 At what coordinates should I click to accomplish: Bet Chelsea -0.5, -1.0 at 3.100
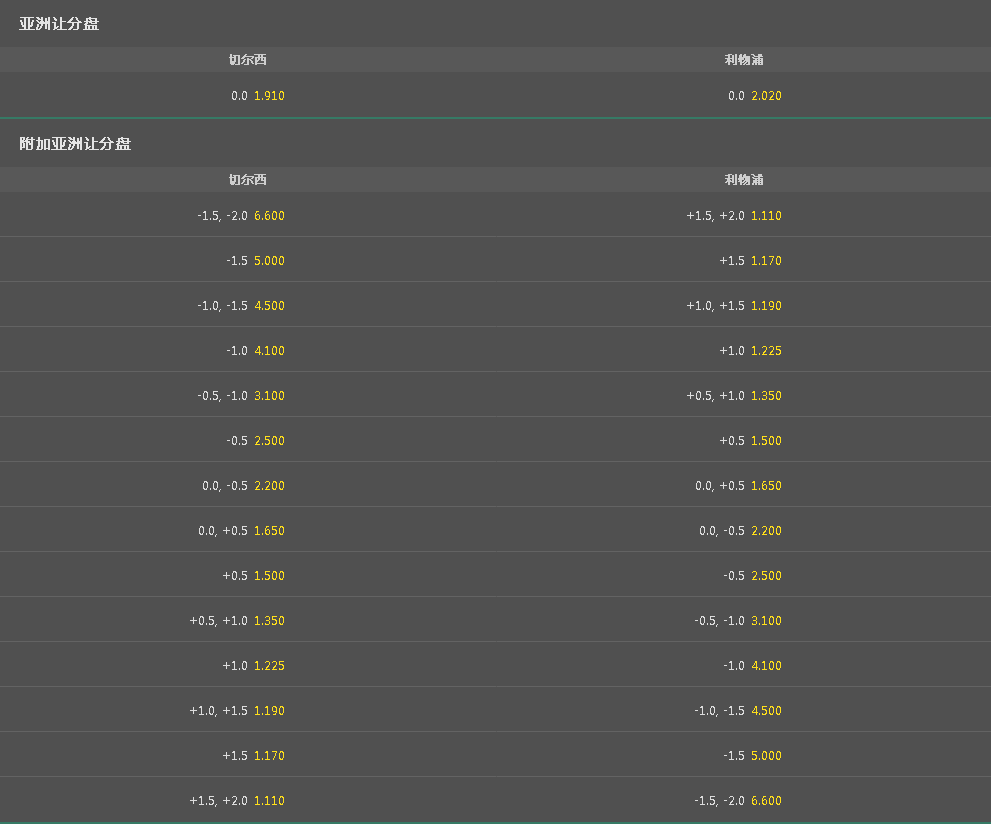pos(243,395)
